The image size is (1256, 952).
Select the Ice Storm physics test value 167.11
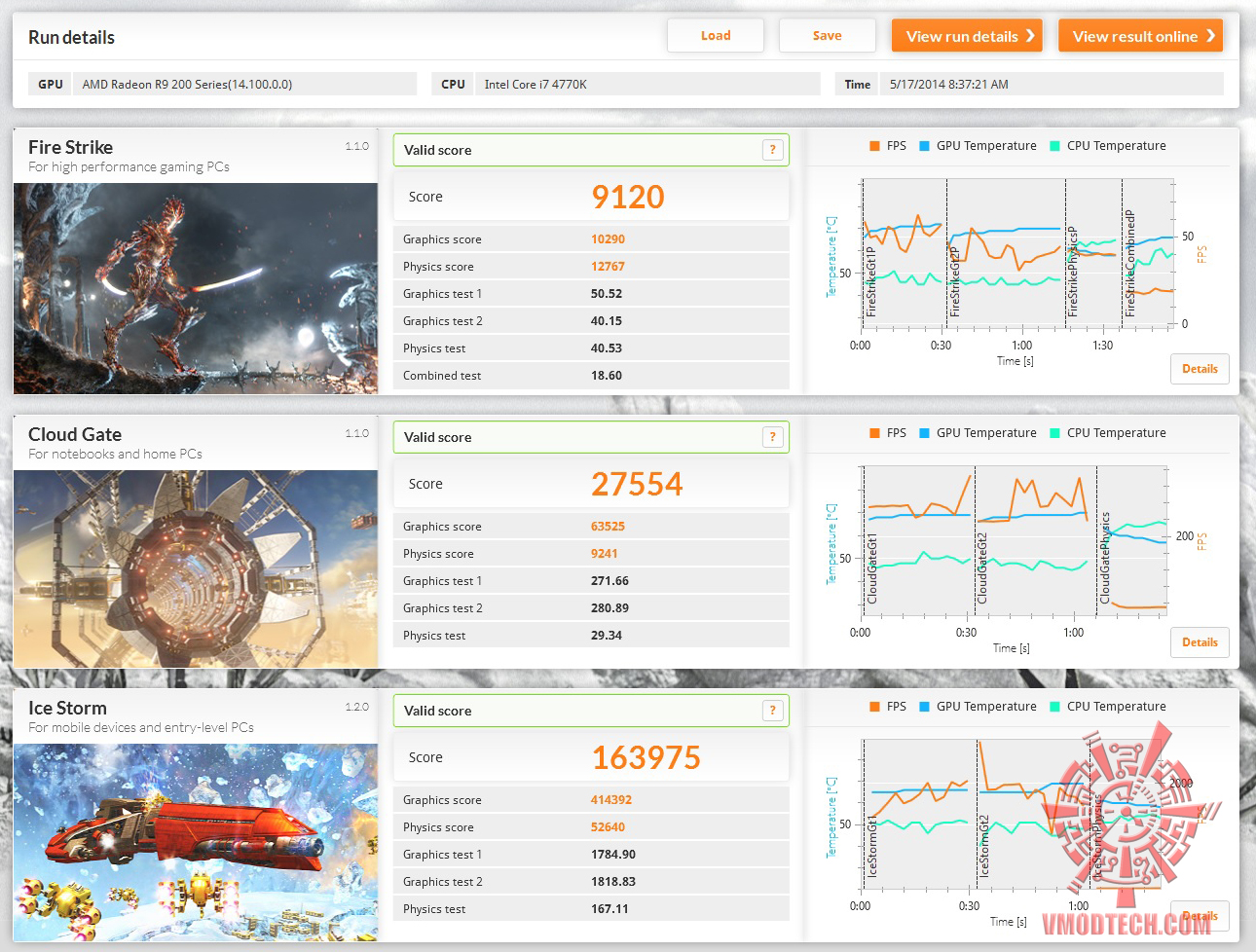pyautogui.click(x=610, y=909)
